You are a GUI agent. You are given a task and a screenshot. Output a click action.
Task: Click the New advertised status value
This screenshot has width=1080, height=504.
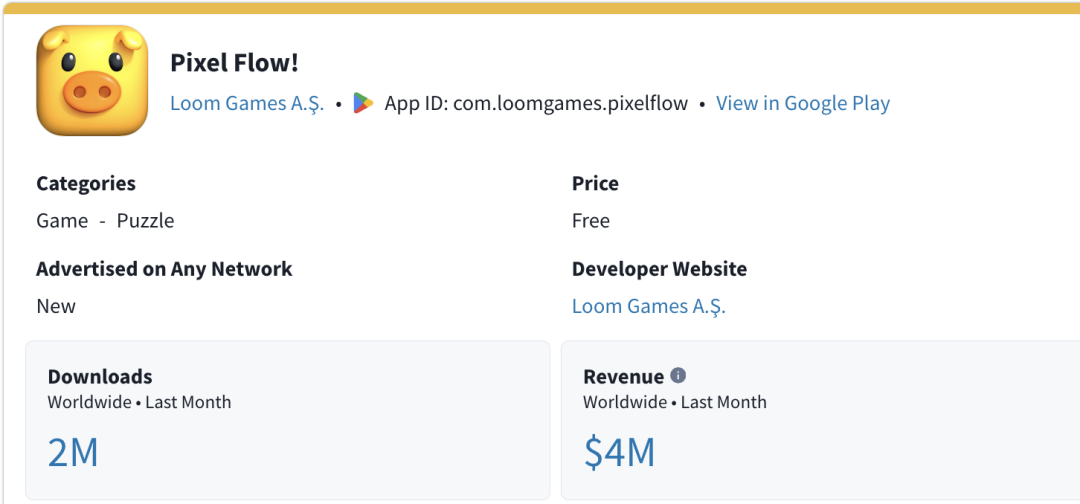coord(56,306)
